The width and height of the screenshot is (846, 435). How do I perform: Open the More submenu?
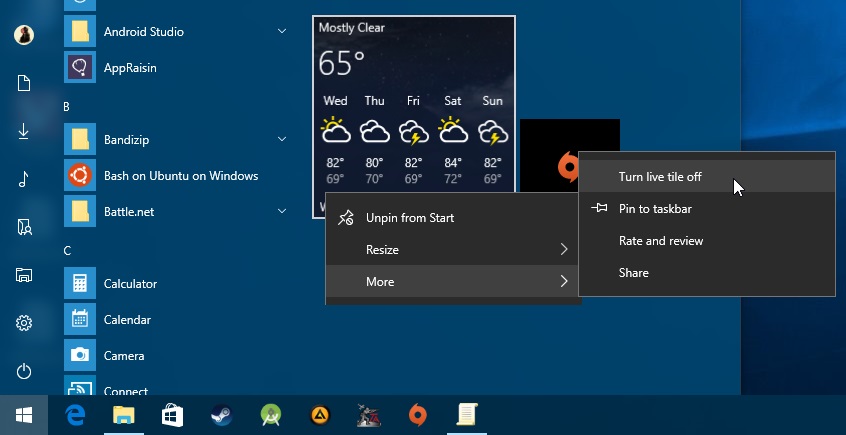453,281
